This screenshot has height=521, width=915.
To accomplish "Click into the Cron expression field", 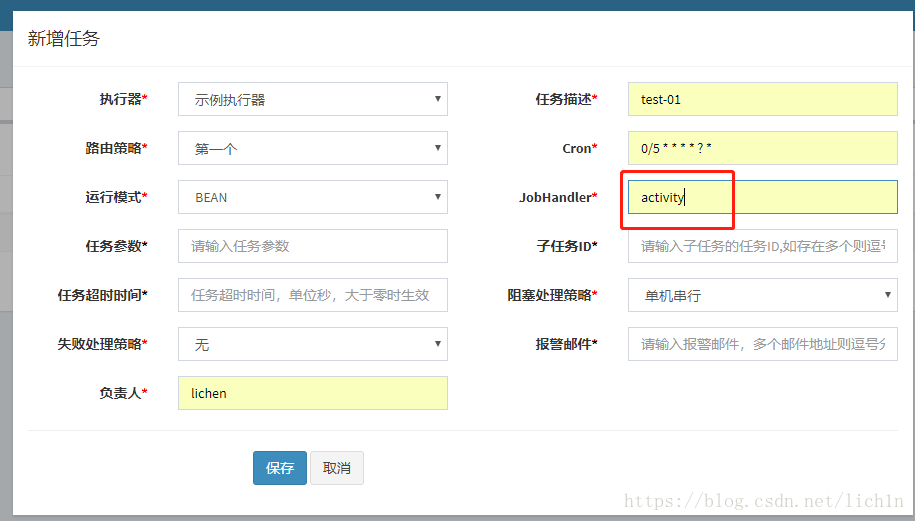I will pos(762,148).
